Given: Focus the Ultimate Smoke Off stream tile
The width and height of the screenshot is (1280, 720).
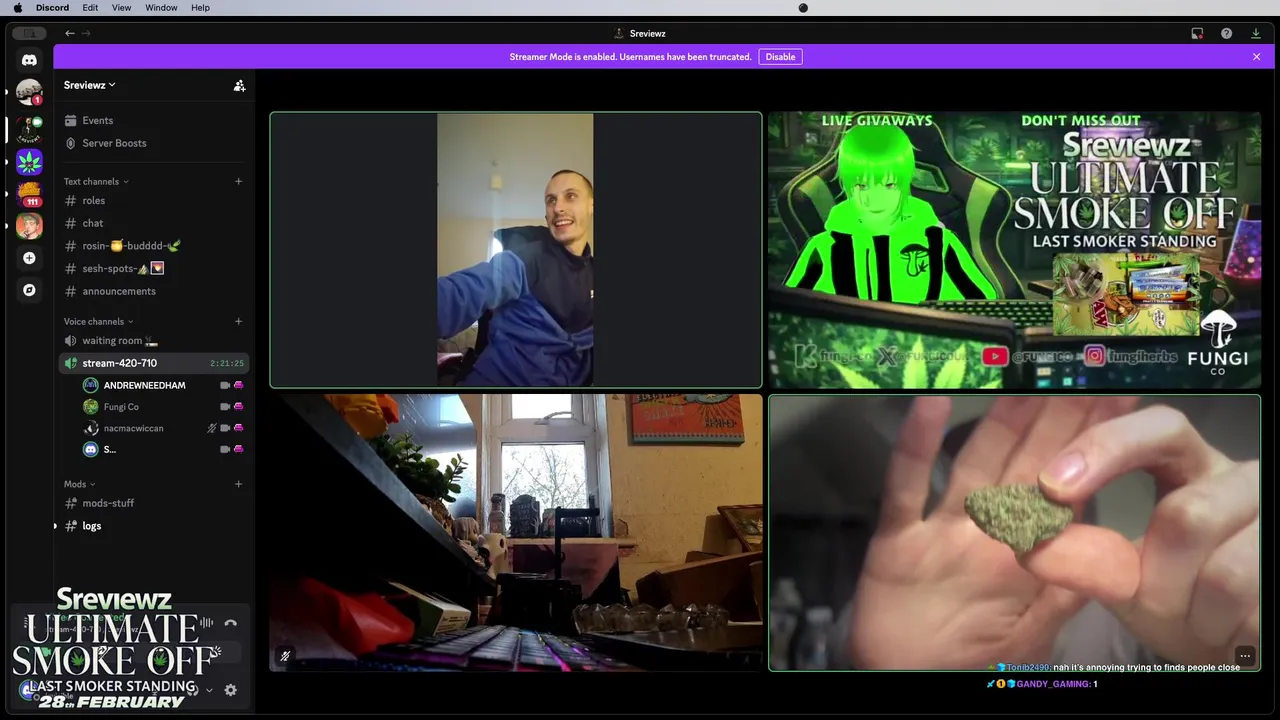Looking at the screenshot, I should tap(1015, 250).
